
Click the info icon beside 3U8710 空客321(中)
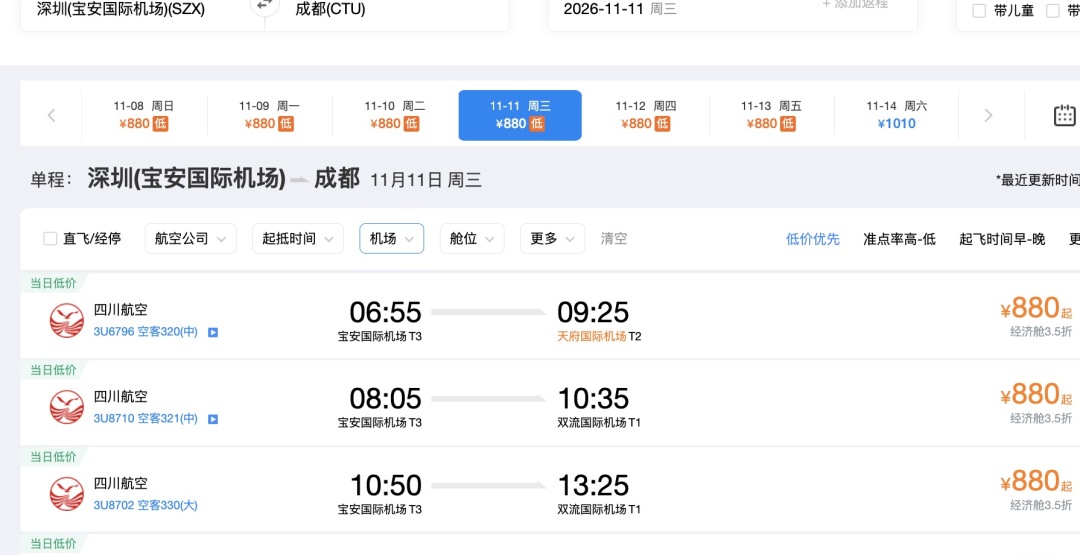click(x=213, y=419)
